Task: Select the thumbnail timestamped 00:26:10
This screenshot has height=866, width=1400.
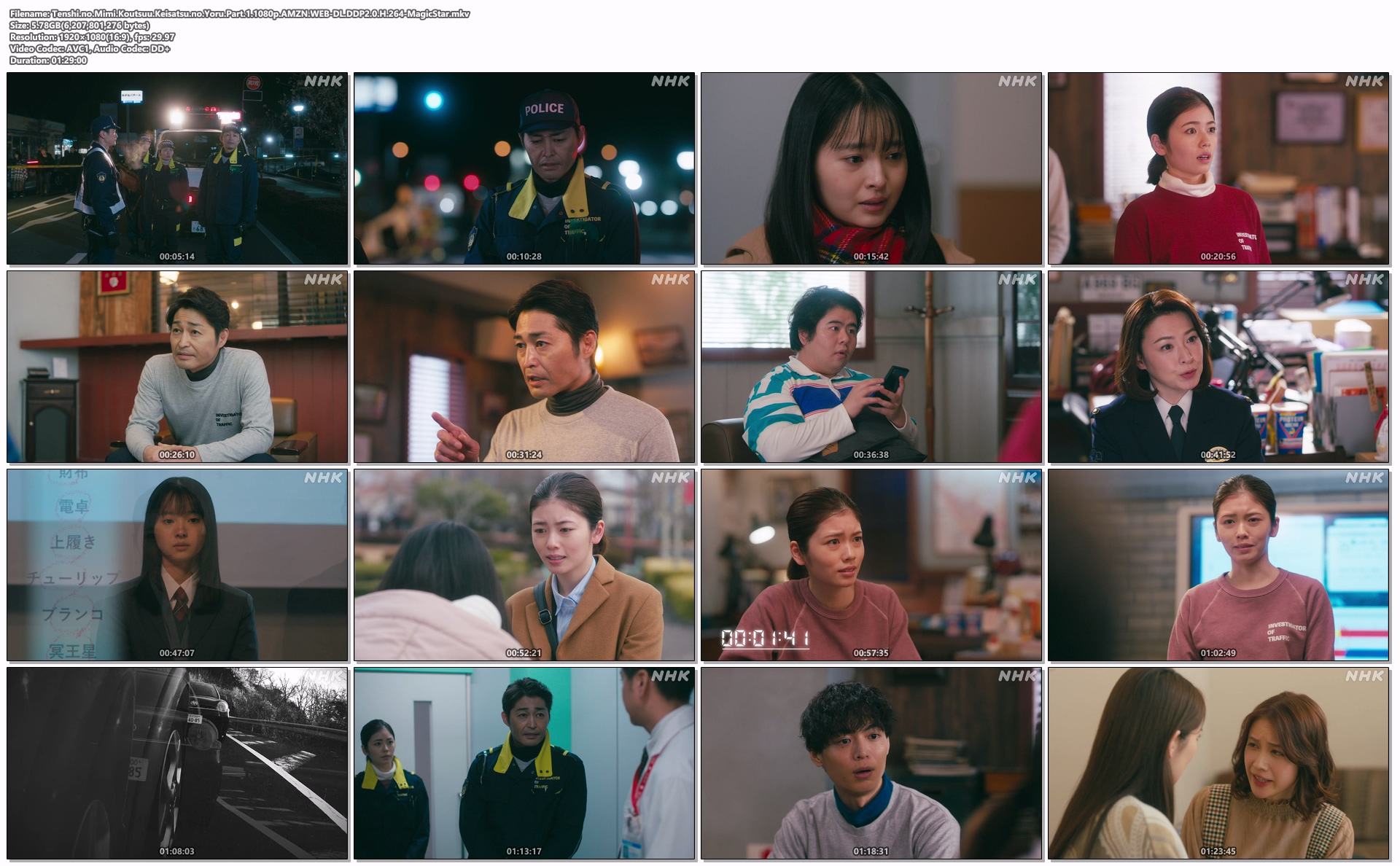Action: pyautogui.click(x=177, y=367)
